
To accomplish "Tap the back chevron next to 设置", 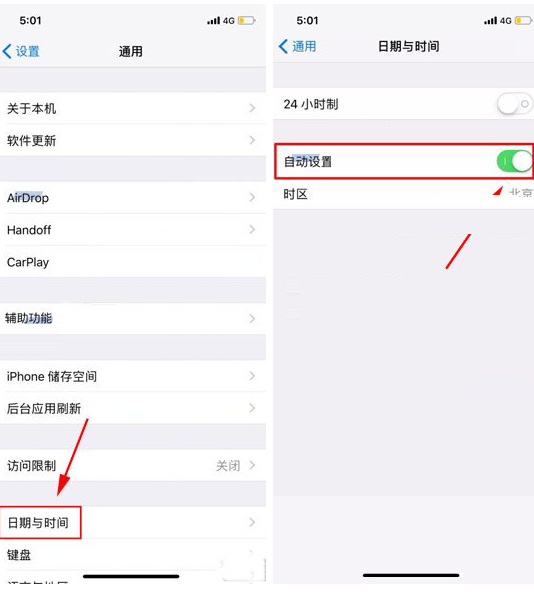I will tap(7, 51).
